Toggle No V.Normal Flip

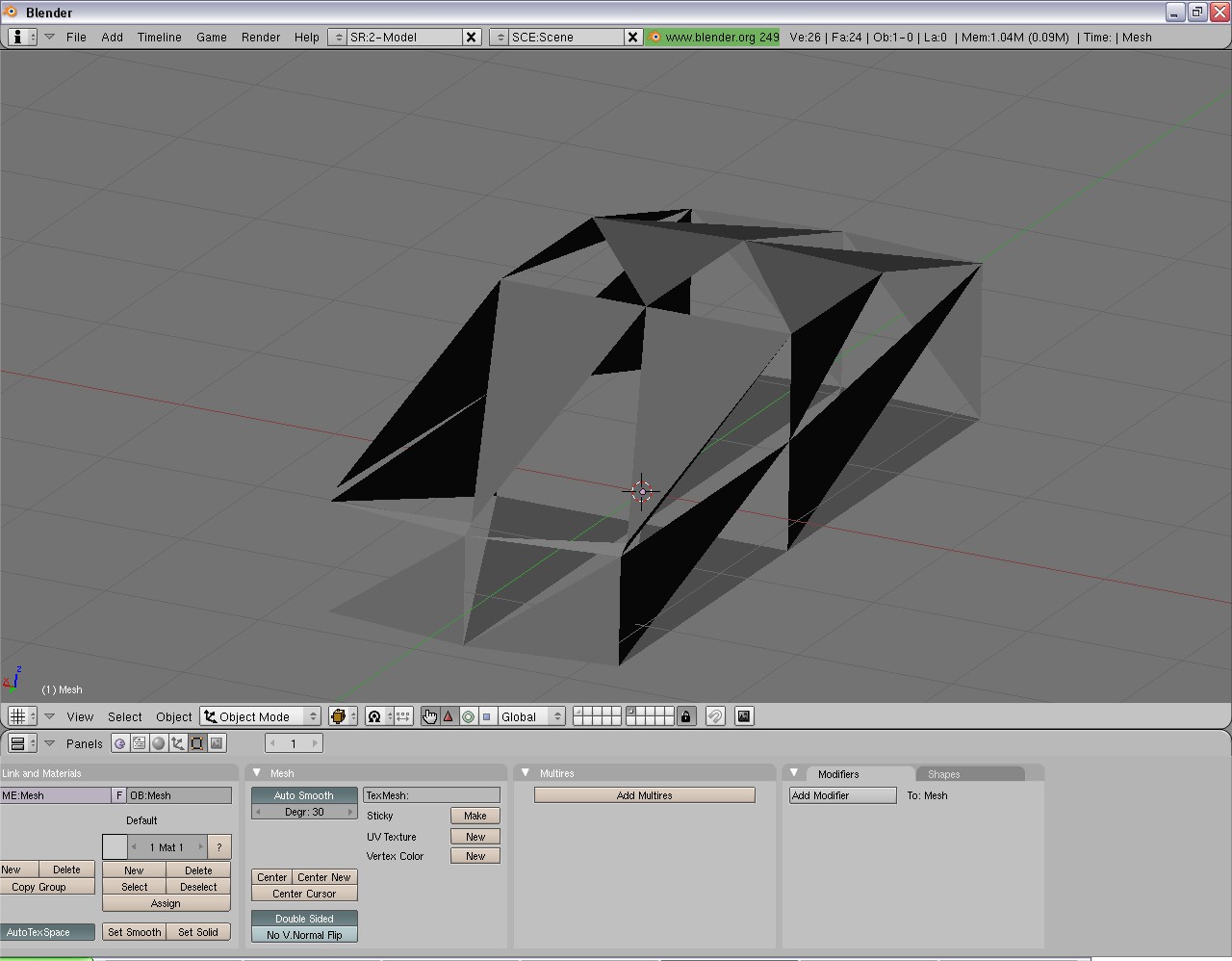(304, 935)
